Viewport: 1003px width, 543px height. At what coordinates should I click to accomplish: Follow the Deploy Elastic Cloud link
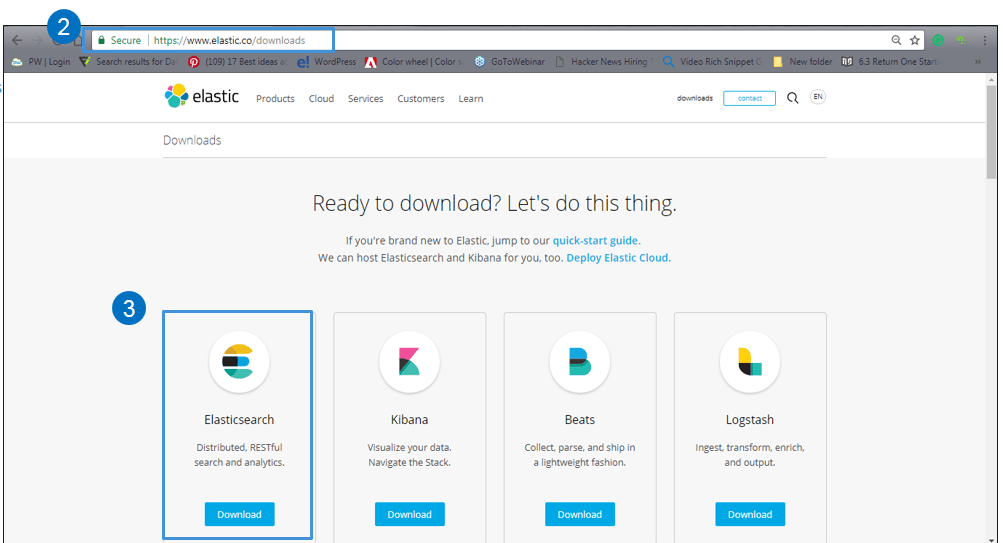(x=618, y=258)
